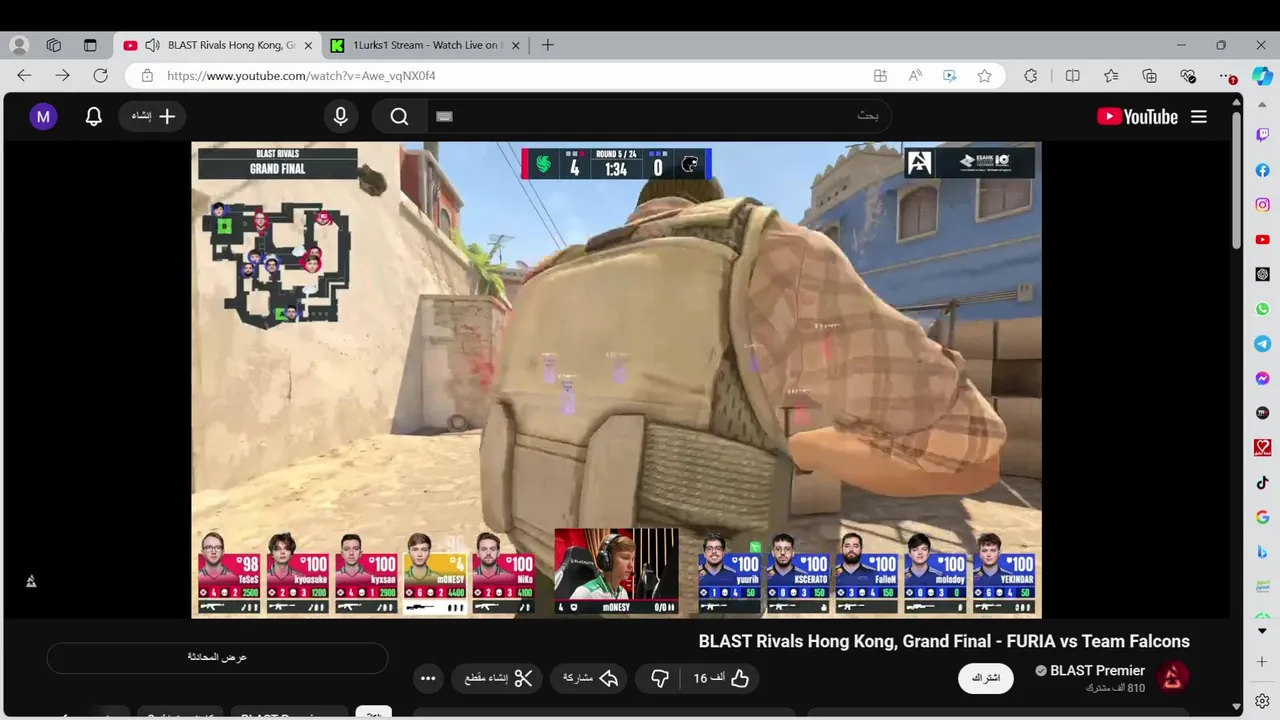Screen dimensions: 1280x720
Task: Expand more sidebar apps arrow
Action: (1262, 631)
